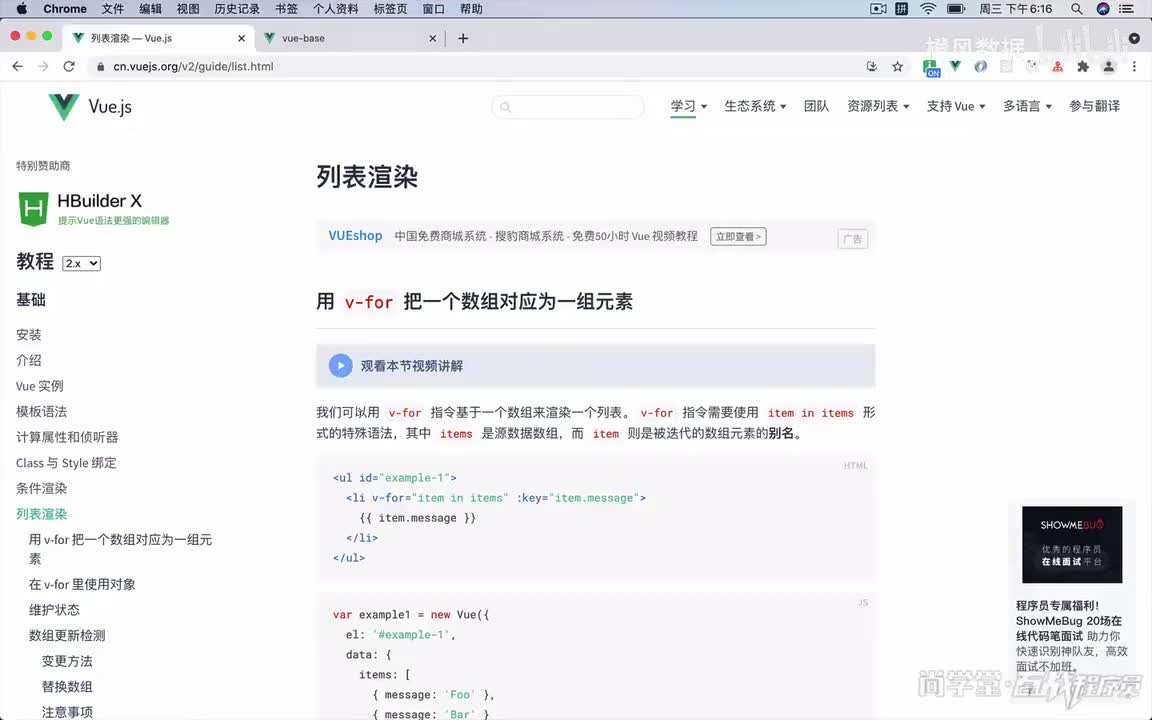Viewport: 1152px width, 720px height.
Task: Jump to 维护状态 section
Action: tap(54, 610)
